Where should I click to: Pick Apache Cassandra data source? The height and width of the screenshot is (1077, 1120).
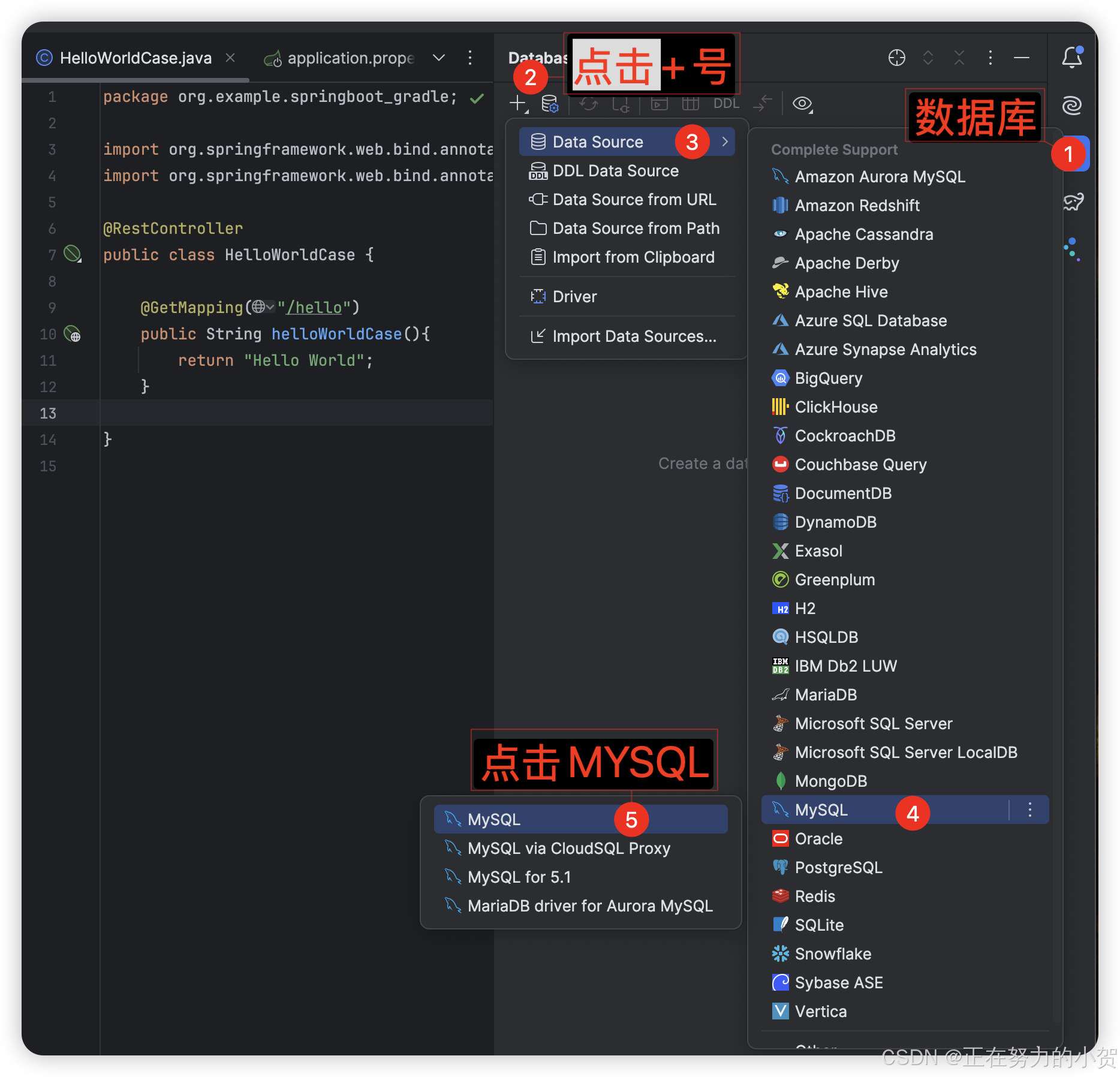coord(905,234)
